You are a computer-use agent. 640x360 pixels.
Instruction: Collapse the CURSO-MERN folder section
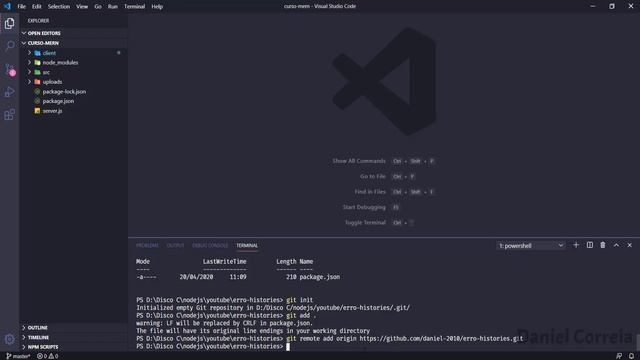click(43, 43)
